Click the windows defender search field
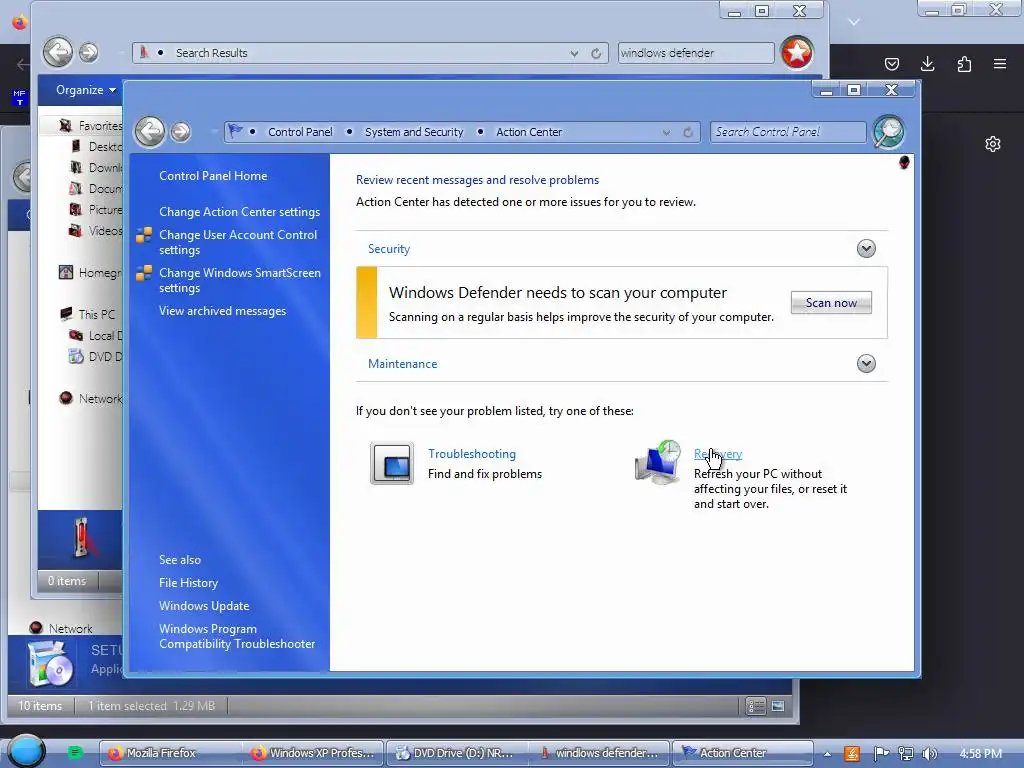Screen dimensions: 1024x768 696,53
